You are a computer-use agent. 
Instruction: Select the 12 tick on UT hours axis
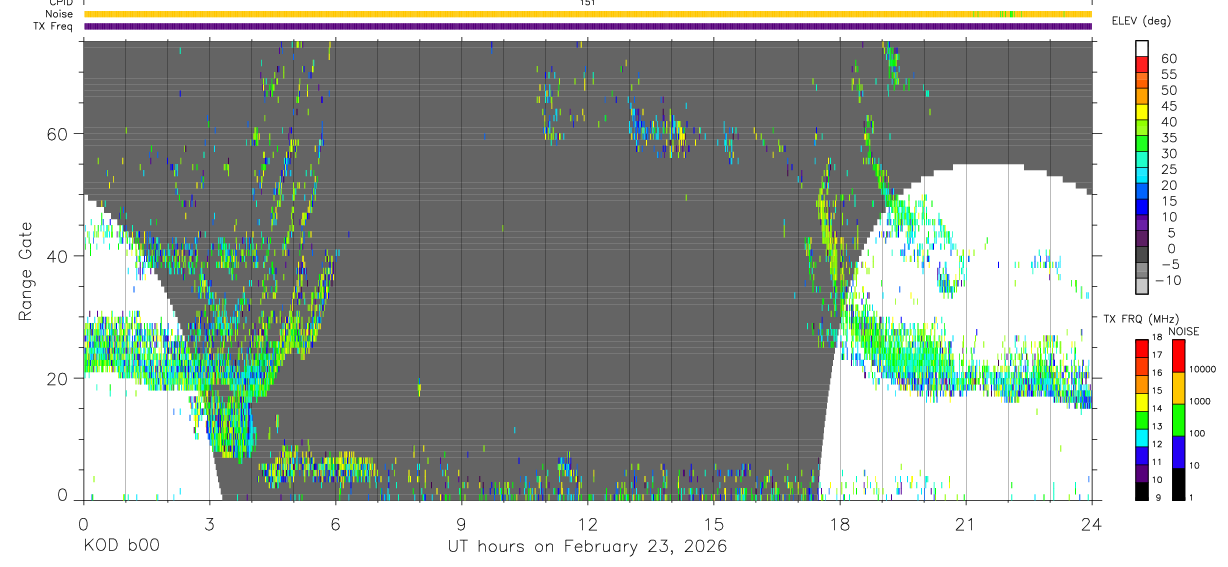point(588,524)
